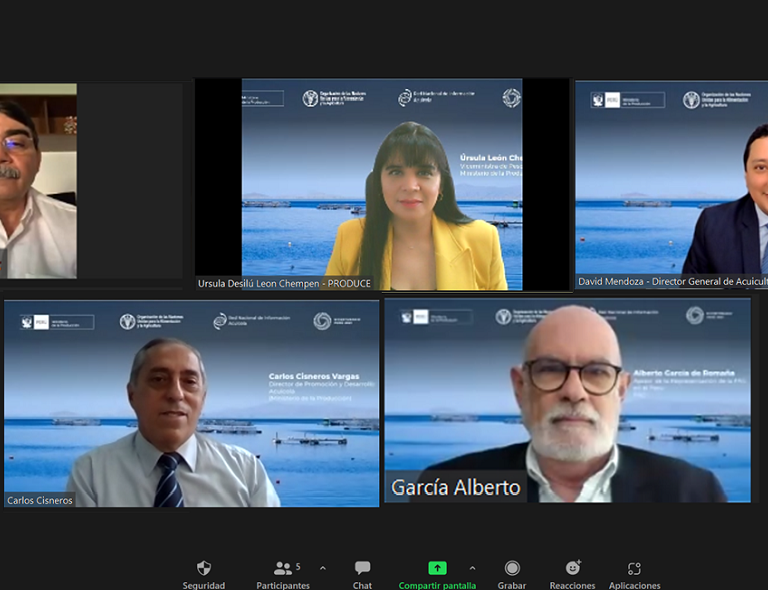
Task: Click the David Mendoza name label
Action: pos(672,282)
